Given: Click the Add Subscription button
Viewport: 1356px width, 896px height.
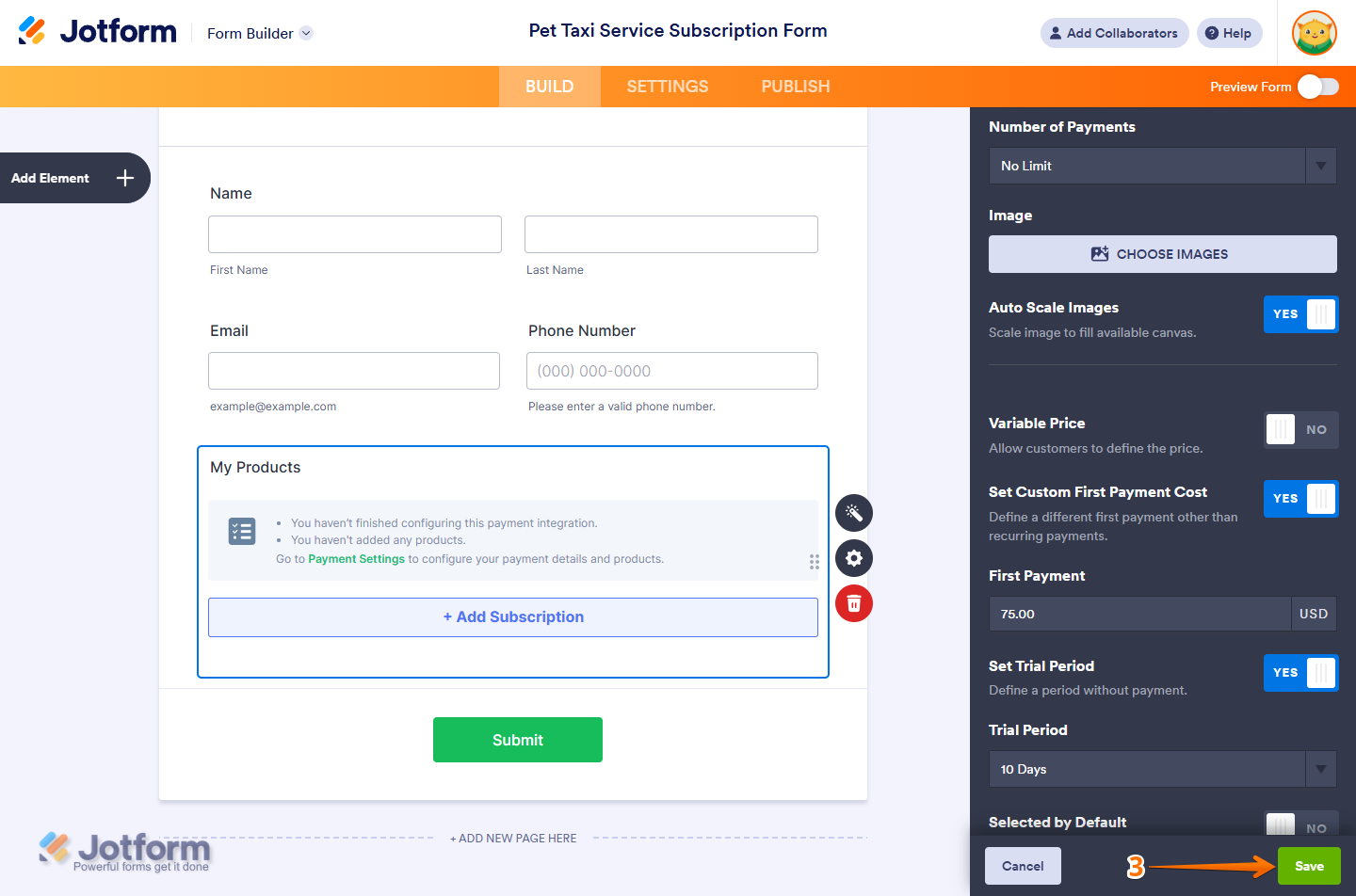Looking at the screenshot, I should pyautogui.click(x=513, y=616).
